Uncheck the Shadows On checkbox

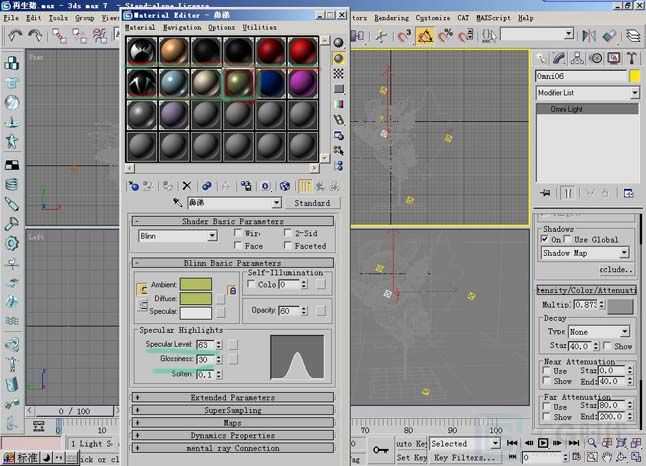coord(545,239)
